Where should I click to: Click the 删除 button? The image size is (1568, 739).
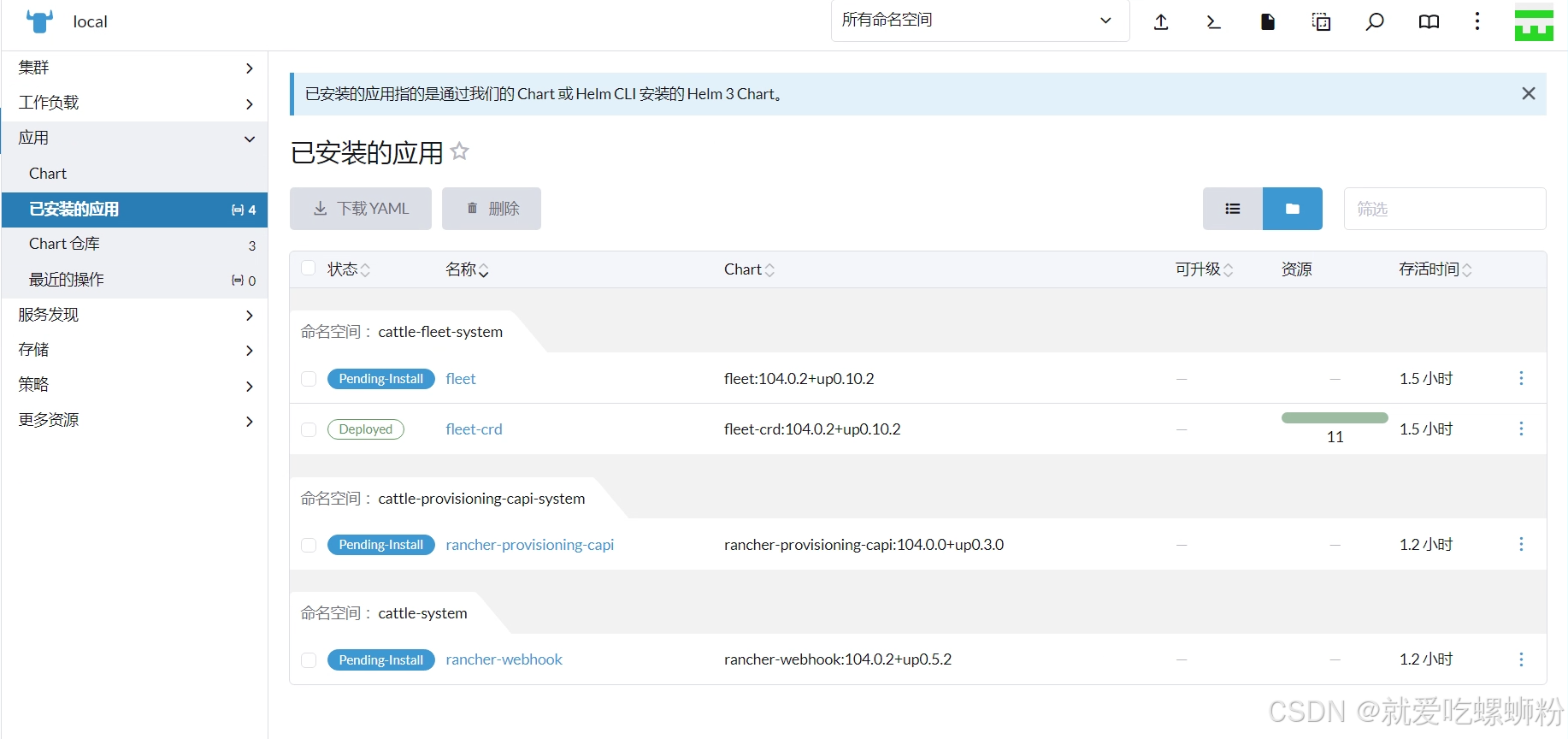coord(492,209)
